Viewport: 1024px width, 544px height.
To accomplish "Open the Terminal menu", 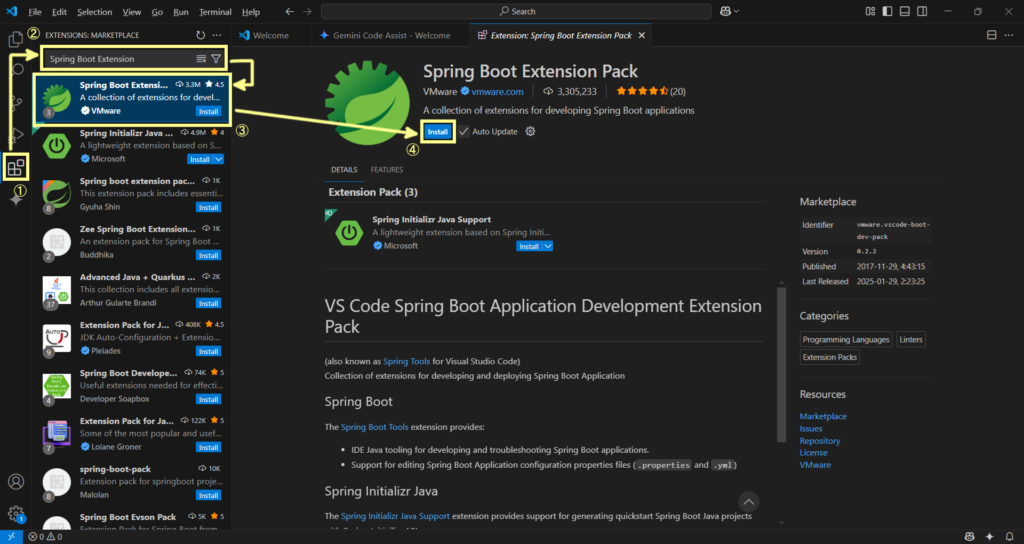I will 215,12.
